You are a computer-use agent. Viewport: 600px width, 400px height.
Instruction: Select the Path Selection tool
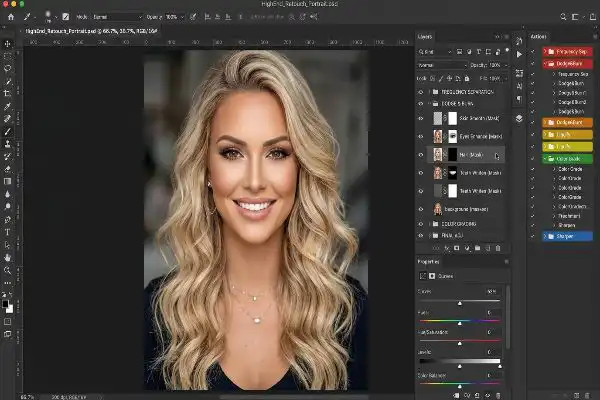[7, 245]
